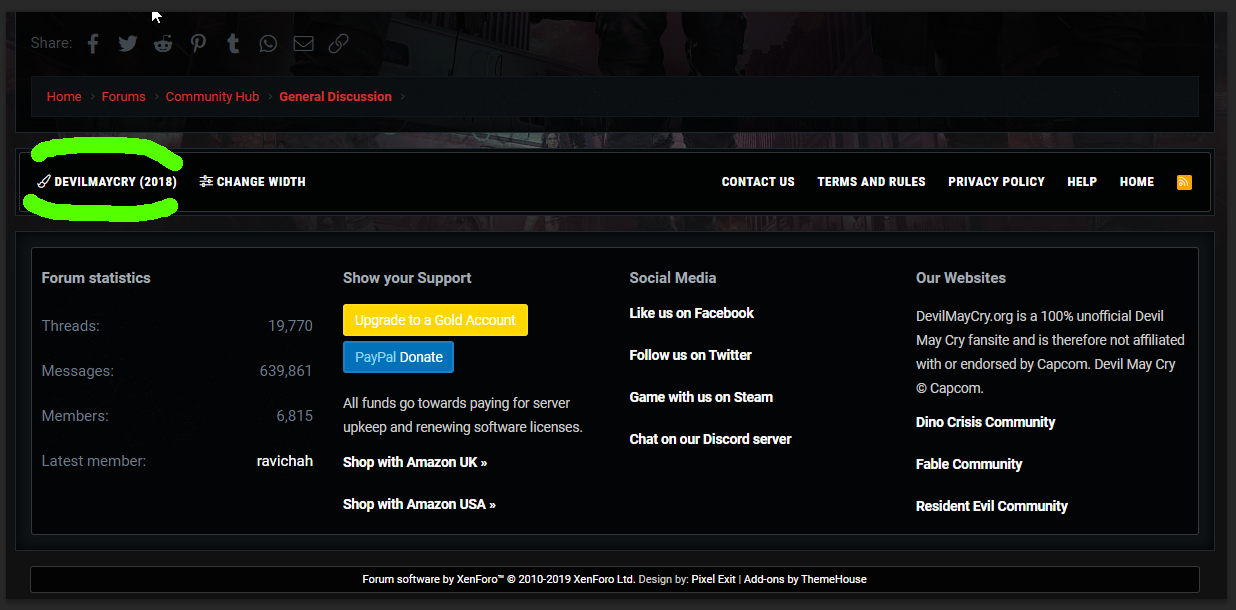Image resolution: width=1236 pixels, height=610 pixels.
Task: Click the Our Websites heading
Action: [x=961, y=278]
